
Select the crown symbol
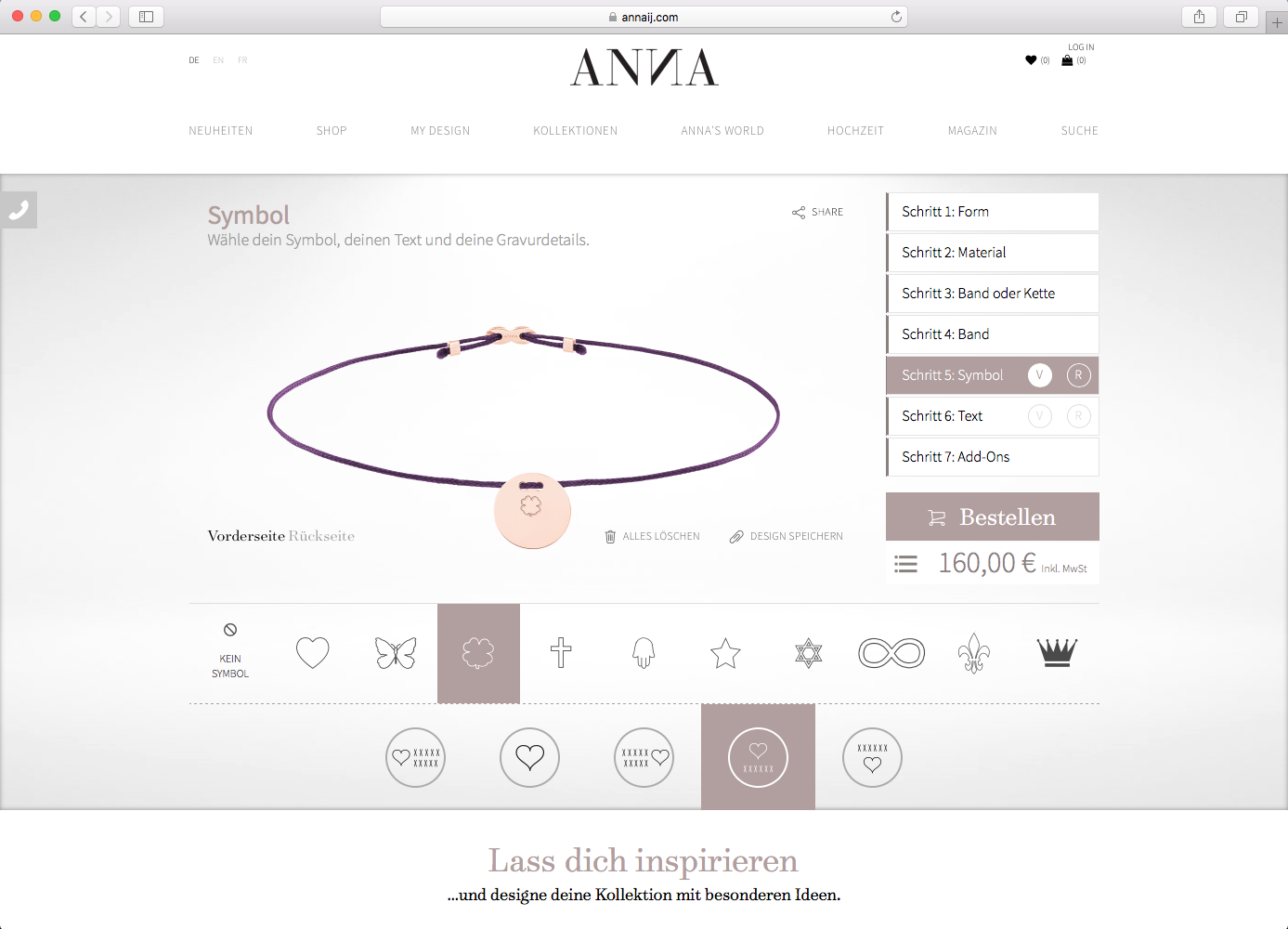tap(1057, 653)
